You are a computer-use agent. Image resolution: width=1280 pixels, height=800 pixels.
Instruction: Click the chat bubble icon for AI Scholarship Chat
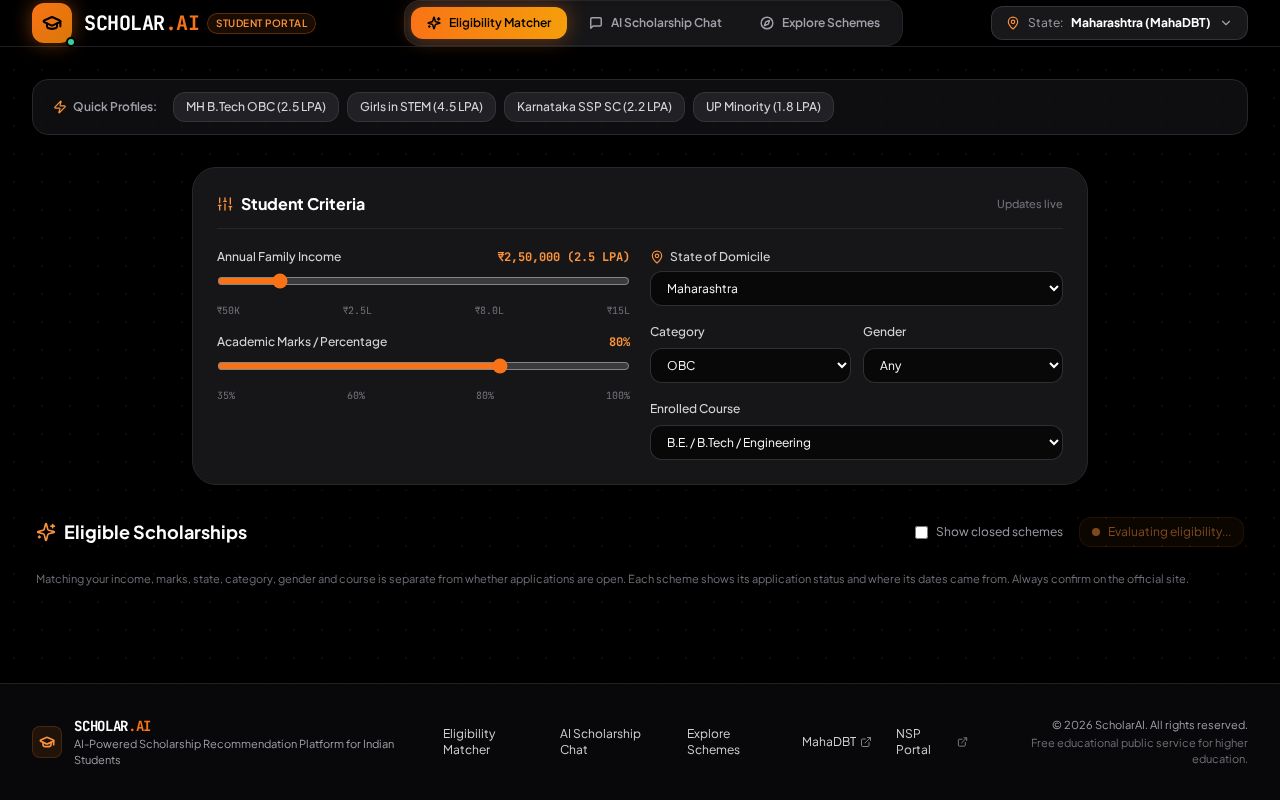coord(596,23)
